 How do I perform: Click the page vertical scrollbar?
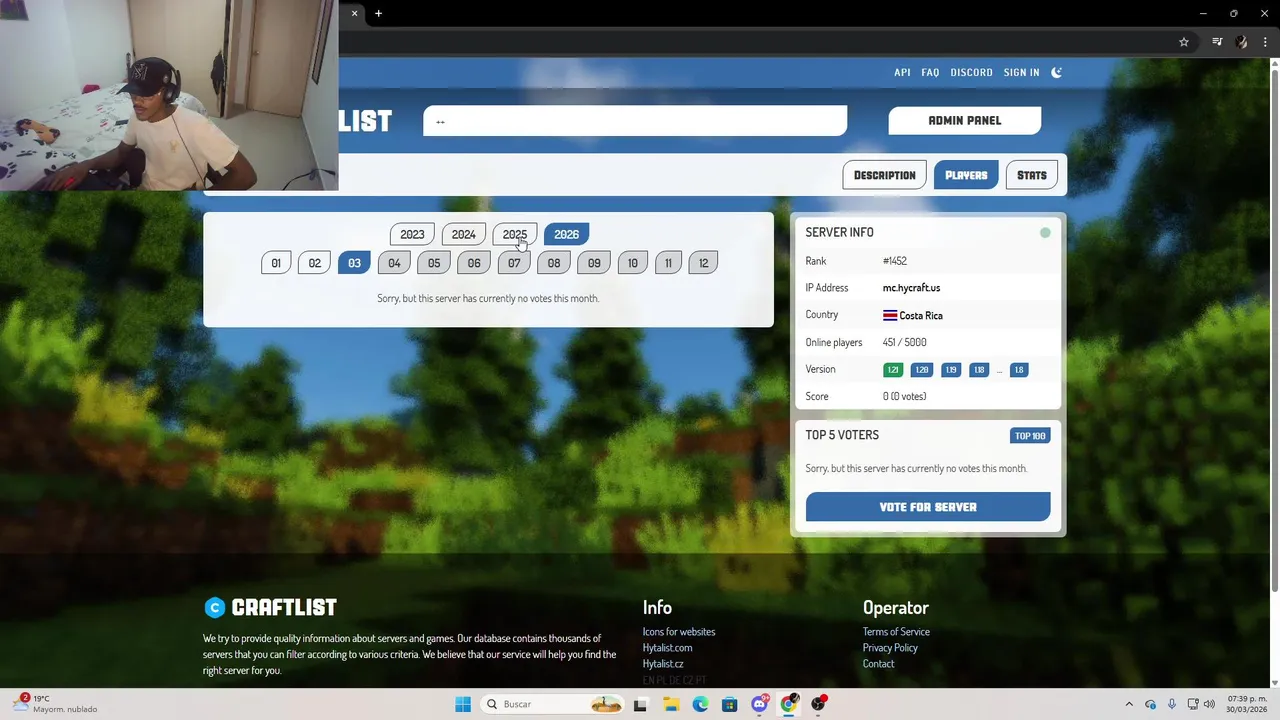1274,330
